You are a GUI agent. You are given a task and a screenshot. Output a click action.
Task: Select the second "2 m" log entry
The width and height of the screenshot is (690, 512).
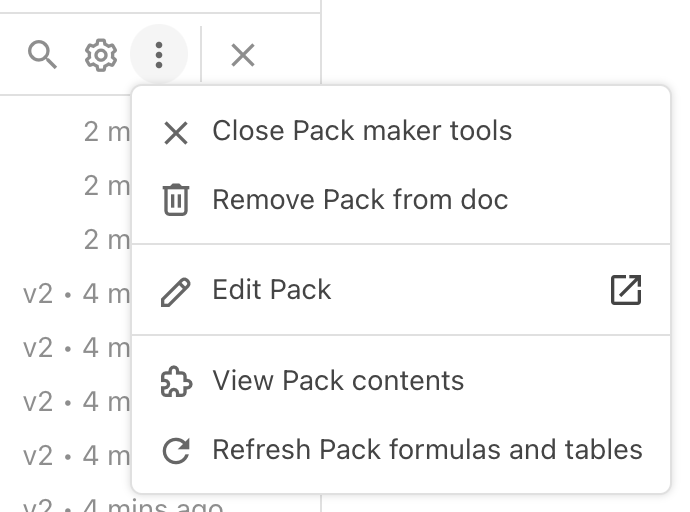[x=106, y=186]
